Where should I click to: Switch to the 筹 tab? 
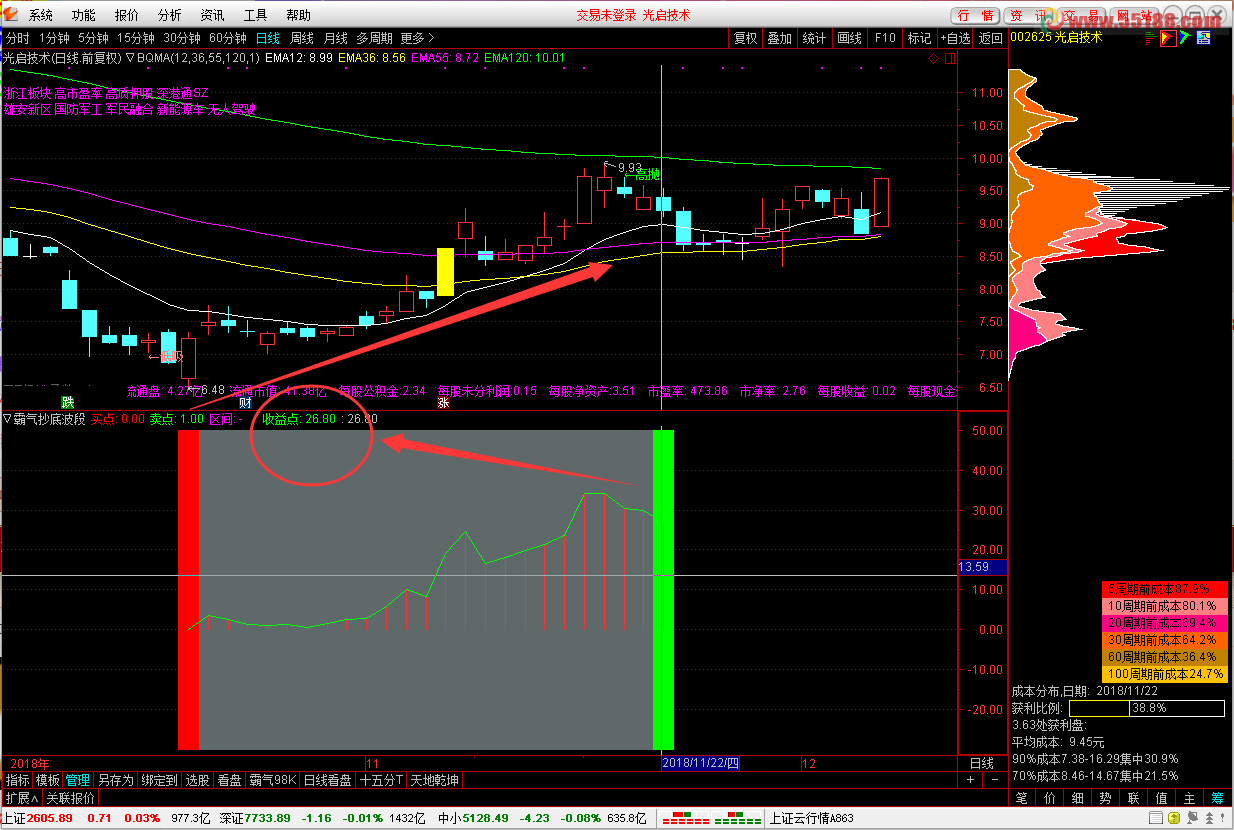1217,798
